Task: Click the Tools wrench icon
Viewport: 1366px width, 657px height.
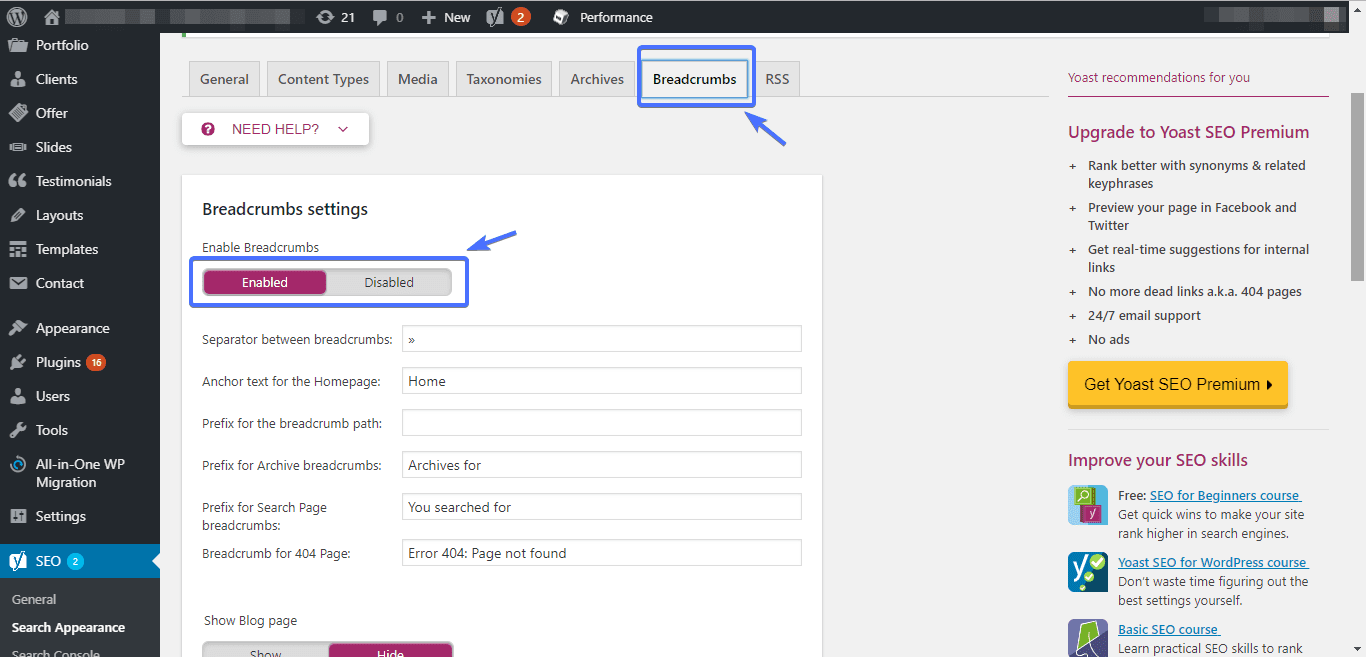Action: click(17, 430)
